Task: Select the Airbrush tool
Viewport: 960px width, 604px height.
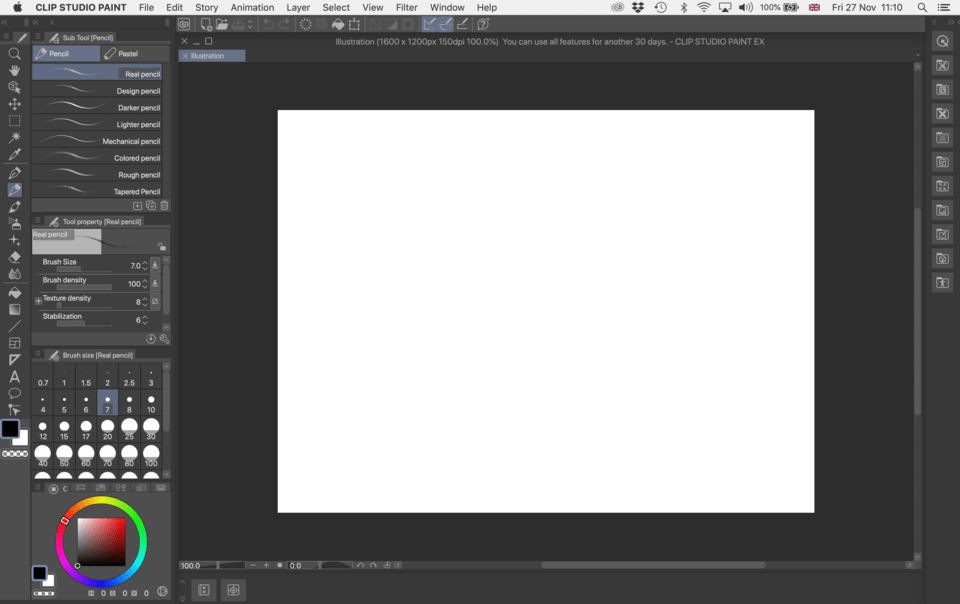Action: [15, 224]
